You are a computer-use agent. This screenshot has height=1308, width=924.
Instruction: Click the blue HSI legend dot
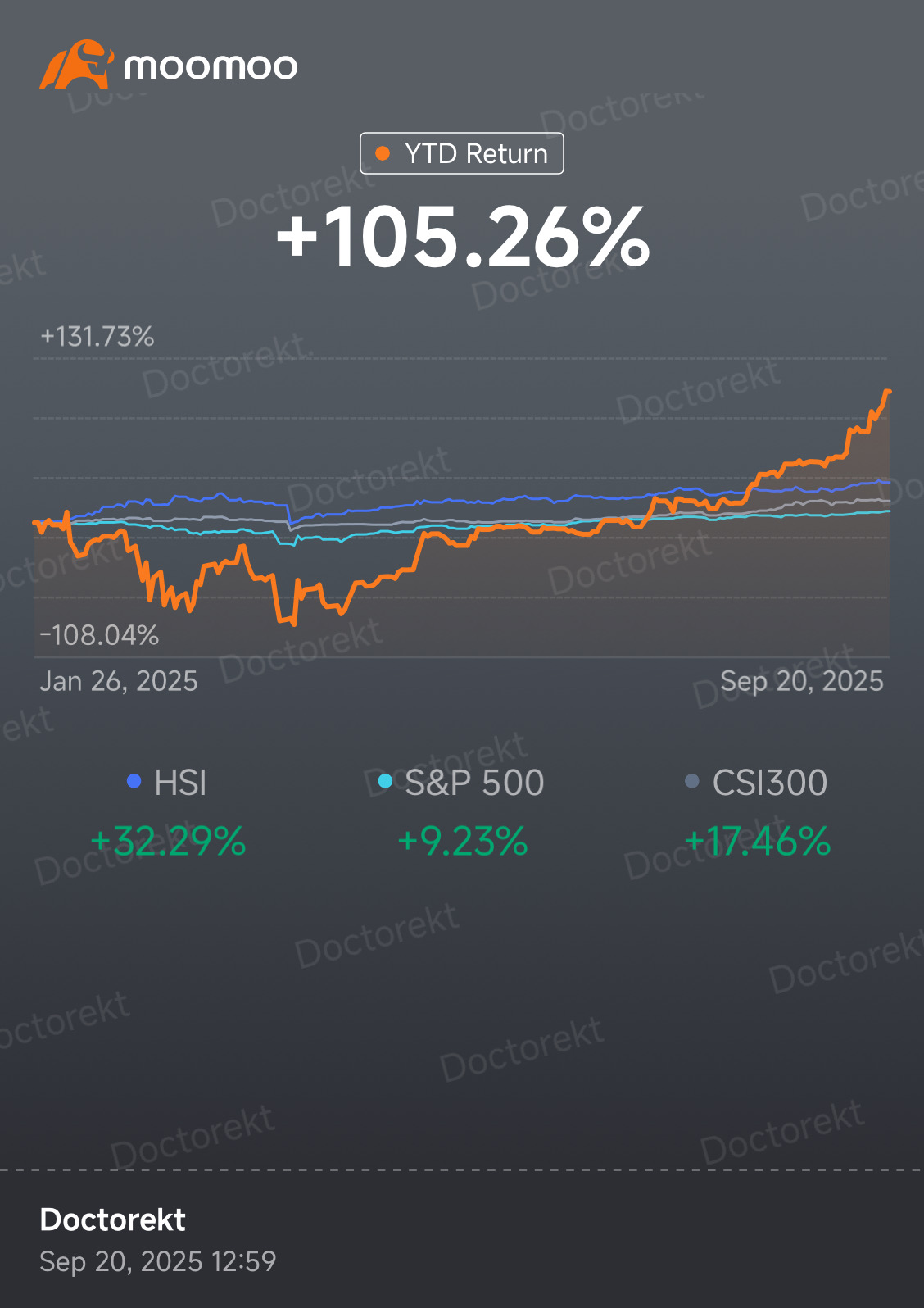click(x=134, y=781)
